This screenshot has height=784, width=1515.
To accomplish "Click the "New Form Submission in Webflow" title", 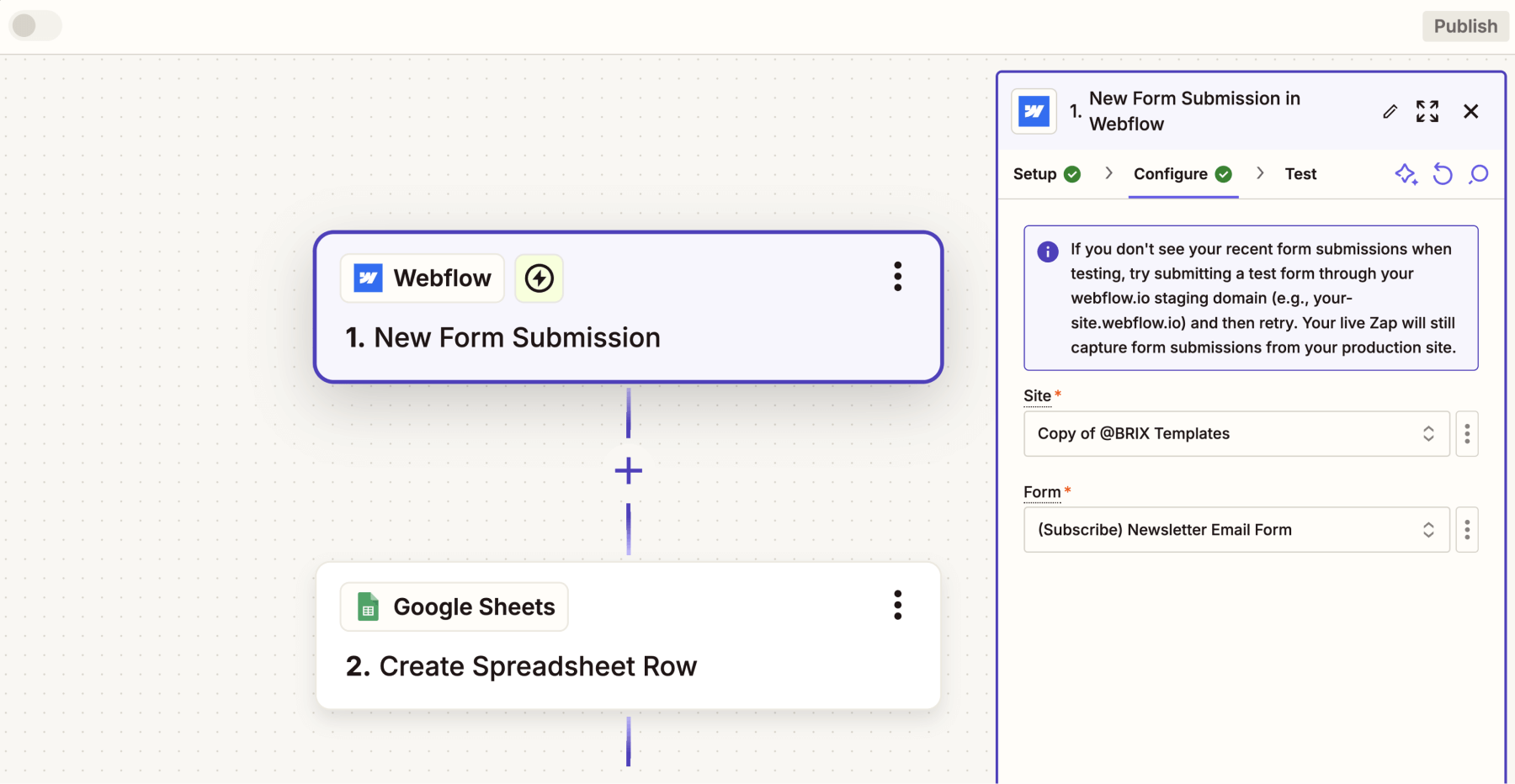I will tap(1194, 111).
